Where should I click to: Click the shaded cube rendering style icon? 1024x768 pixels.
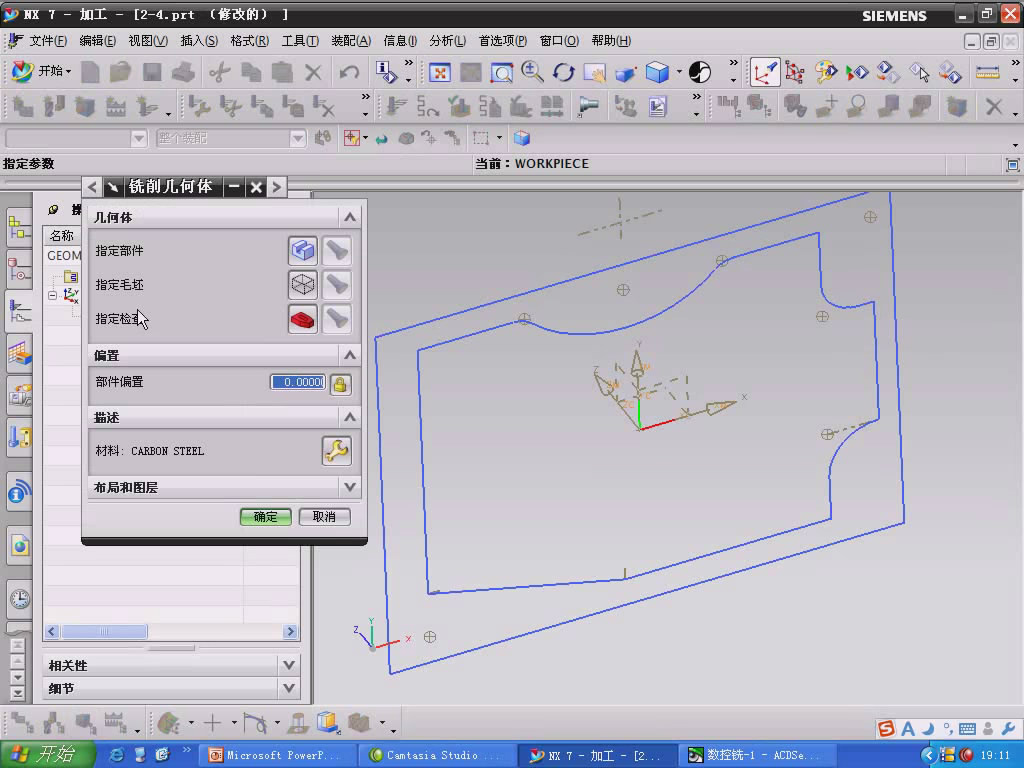(x=657, y=72)
